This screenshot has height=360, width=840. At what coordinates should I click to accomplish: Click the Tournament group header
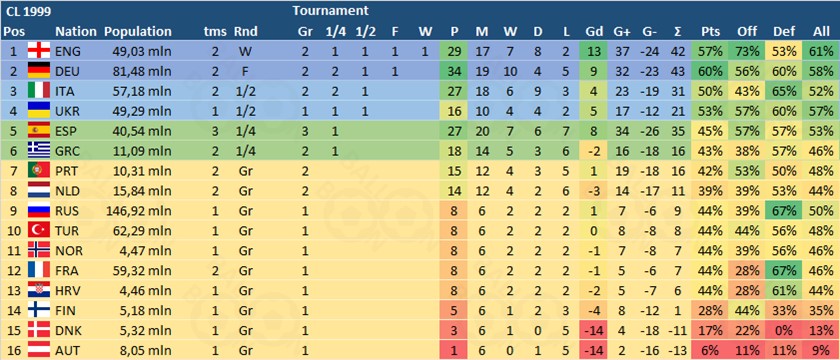(x=331, y=10)
